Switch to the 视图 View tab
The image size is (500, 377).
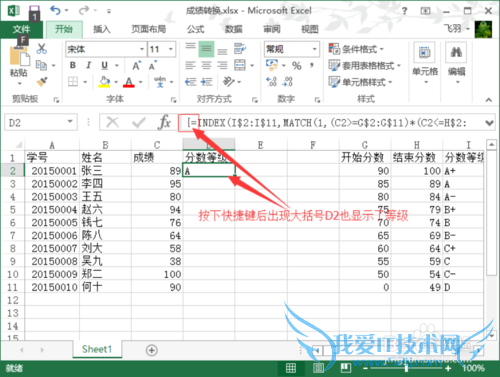(310, 29)
